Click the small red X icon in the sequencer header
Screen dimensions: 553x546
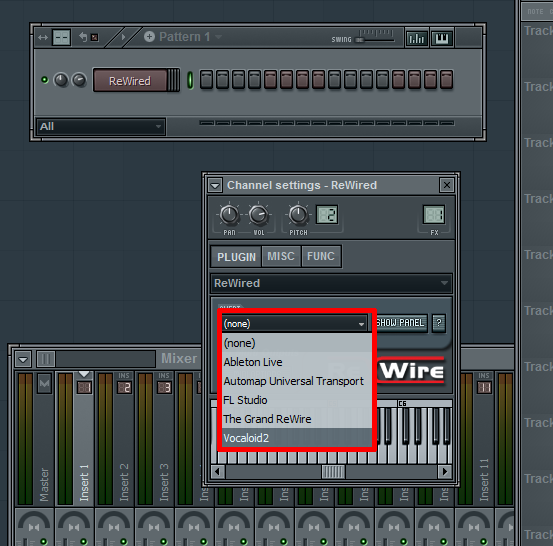click(x=95, y=37)
